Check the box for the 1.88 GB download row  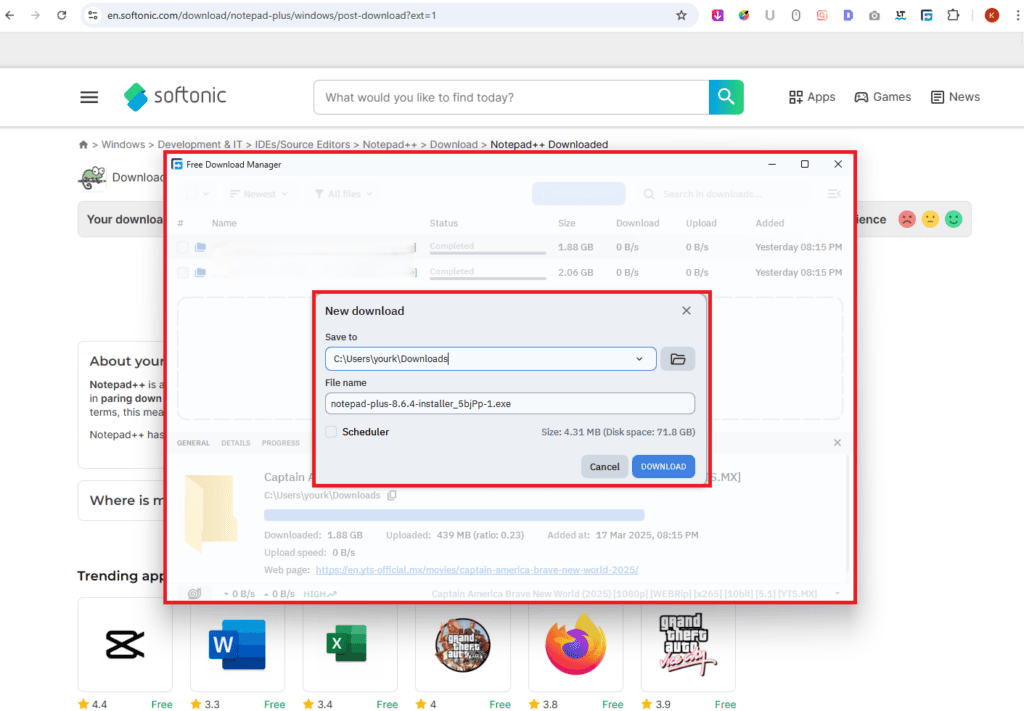click(183, 247)
